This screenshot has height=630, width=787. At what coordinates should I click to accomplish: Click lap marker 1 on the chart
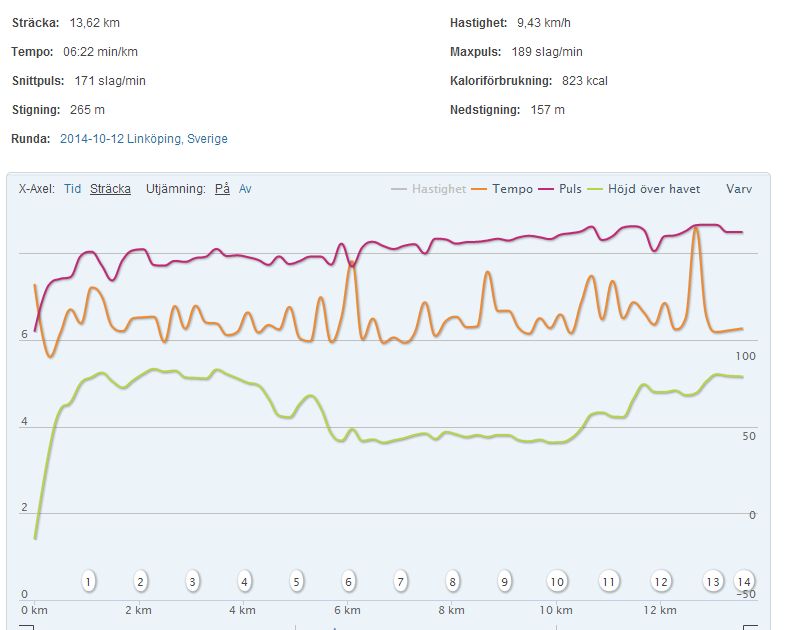click(89, 581)
